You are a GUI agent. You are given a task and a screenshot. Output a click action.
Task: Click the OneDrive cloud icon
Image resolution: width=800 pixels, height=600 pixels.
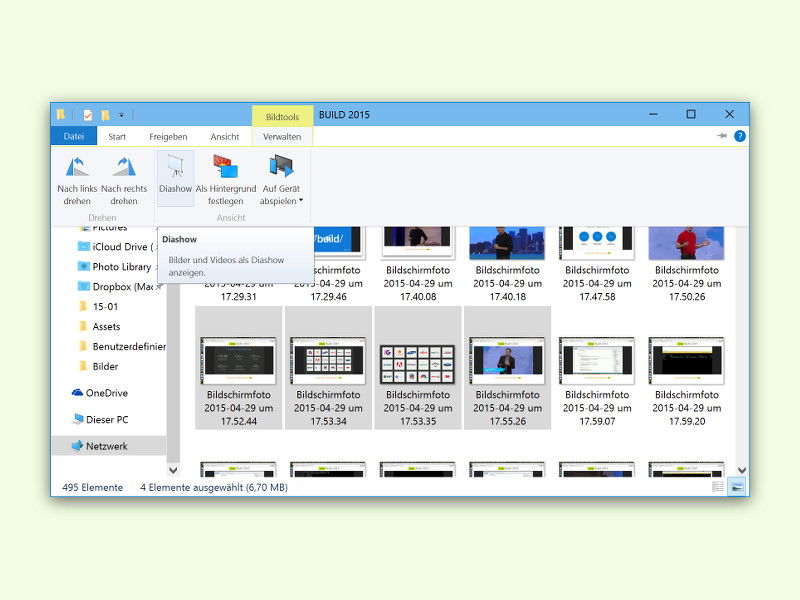77,393
